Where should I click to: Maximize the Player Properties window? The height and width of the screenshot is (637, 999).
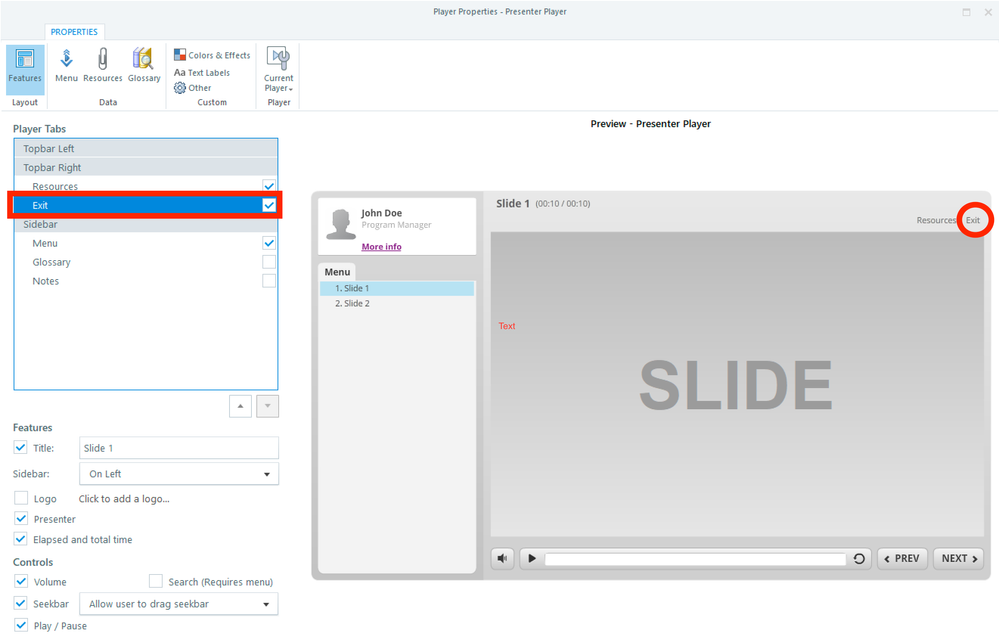click(x=967, y=12)
